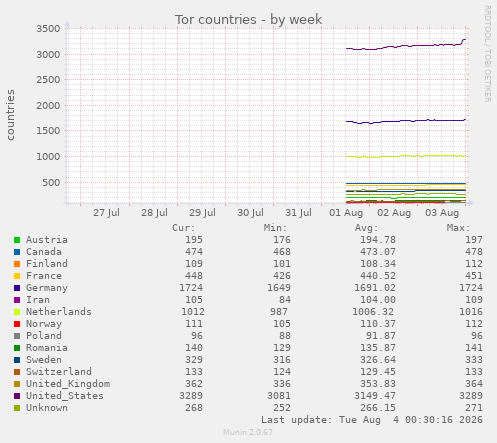Click the Poland gray legend swatch

click(17, 336)
